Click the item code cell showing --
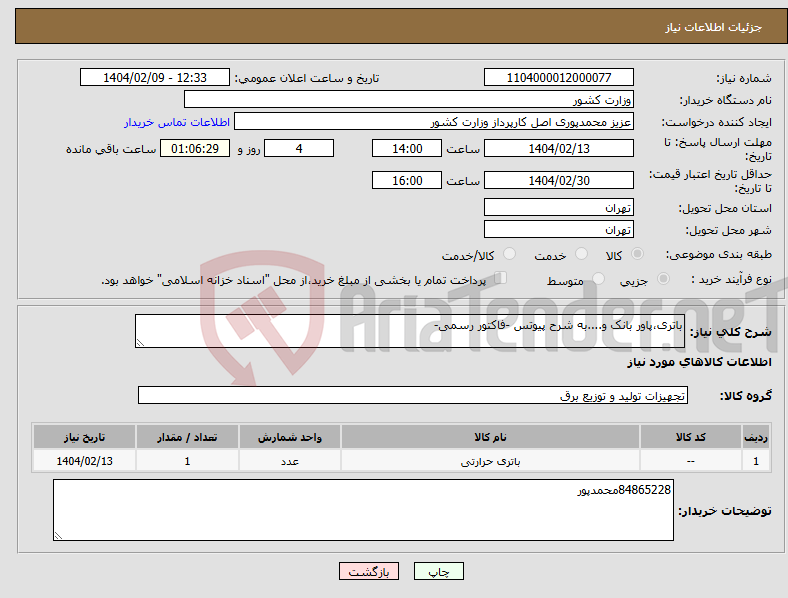This screenshot has width=788, height=598. click(x=691, y=461)
